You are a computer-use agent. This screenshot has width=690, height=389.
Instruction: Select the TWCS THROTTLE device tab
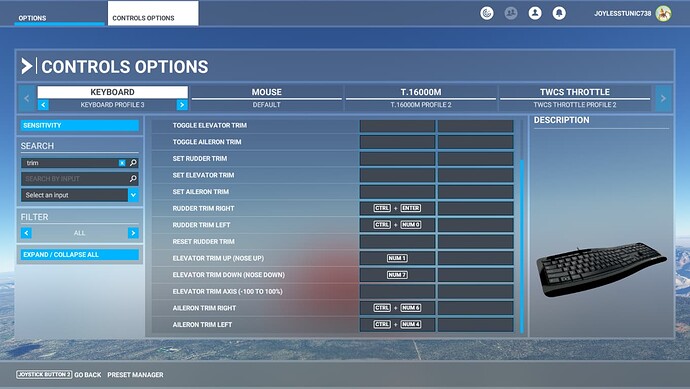tap(575, 98)
